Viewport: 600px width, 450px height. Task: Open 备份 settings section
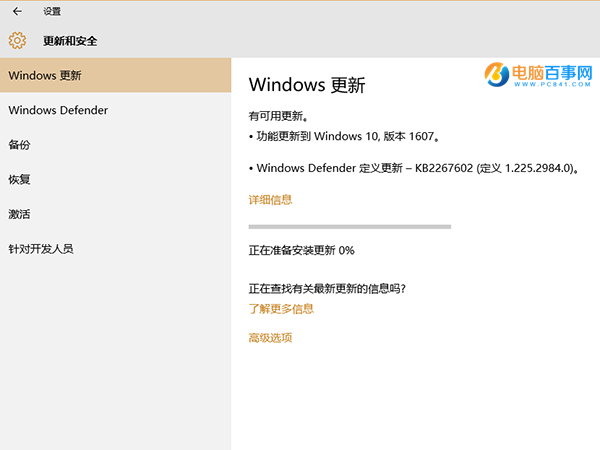point(115,145)
